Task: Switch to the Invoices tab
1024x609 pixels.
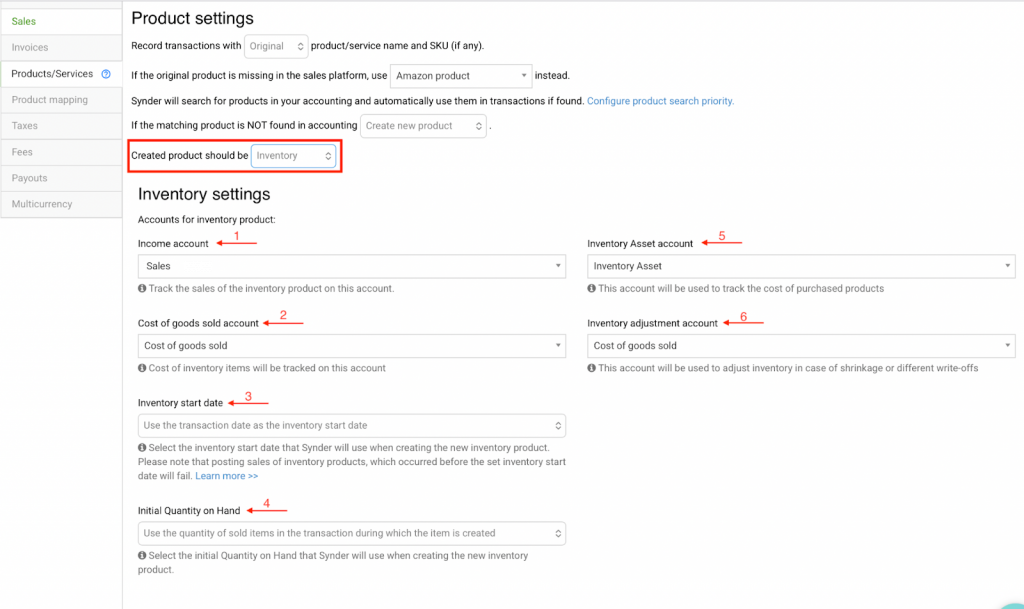Action: (30, 47)
